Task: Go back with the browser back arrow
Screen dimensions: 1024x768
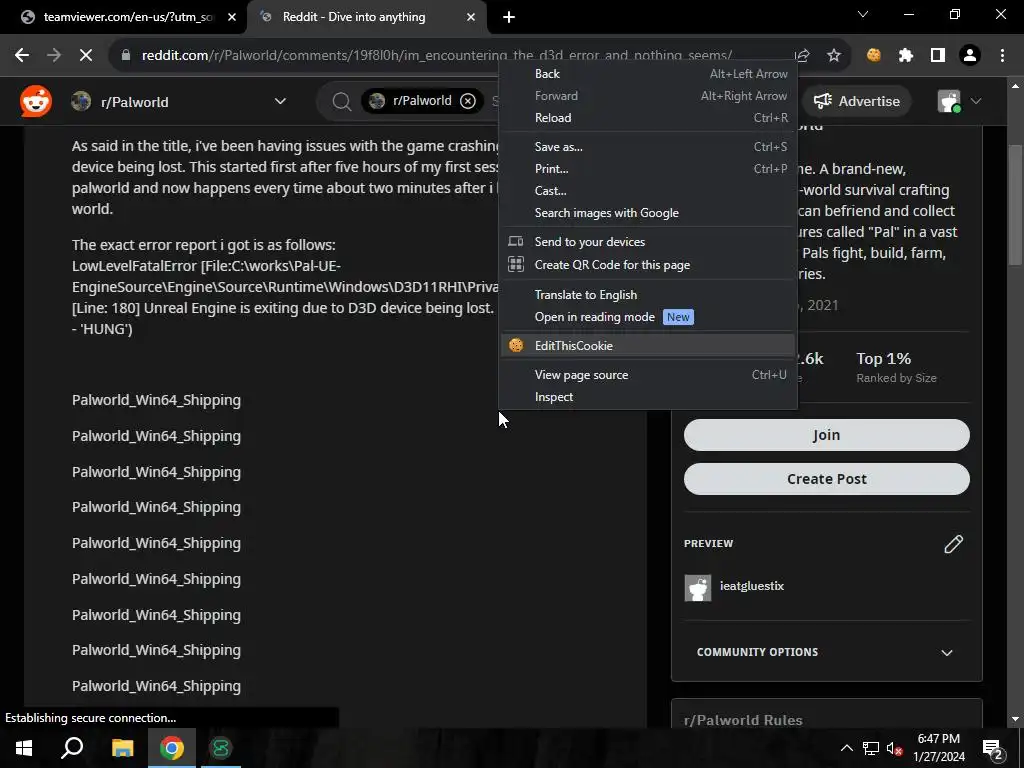Action: point(22,56)
